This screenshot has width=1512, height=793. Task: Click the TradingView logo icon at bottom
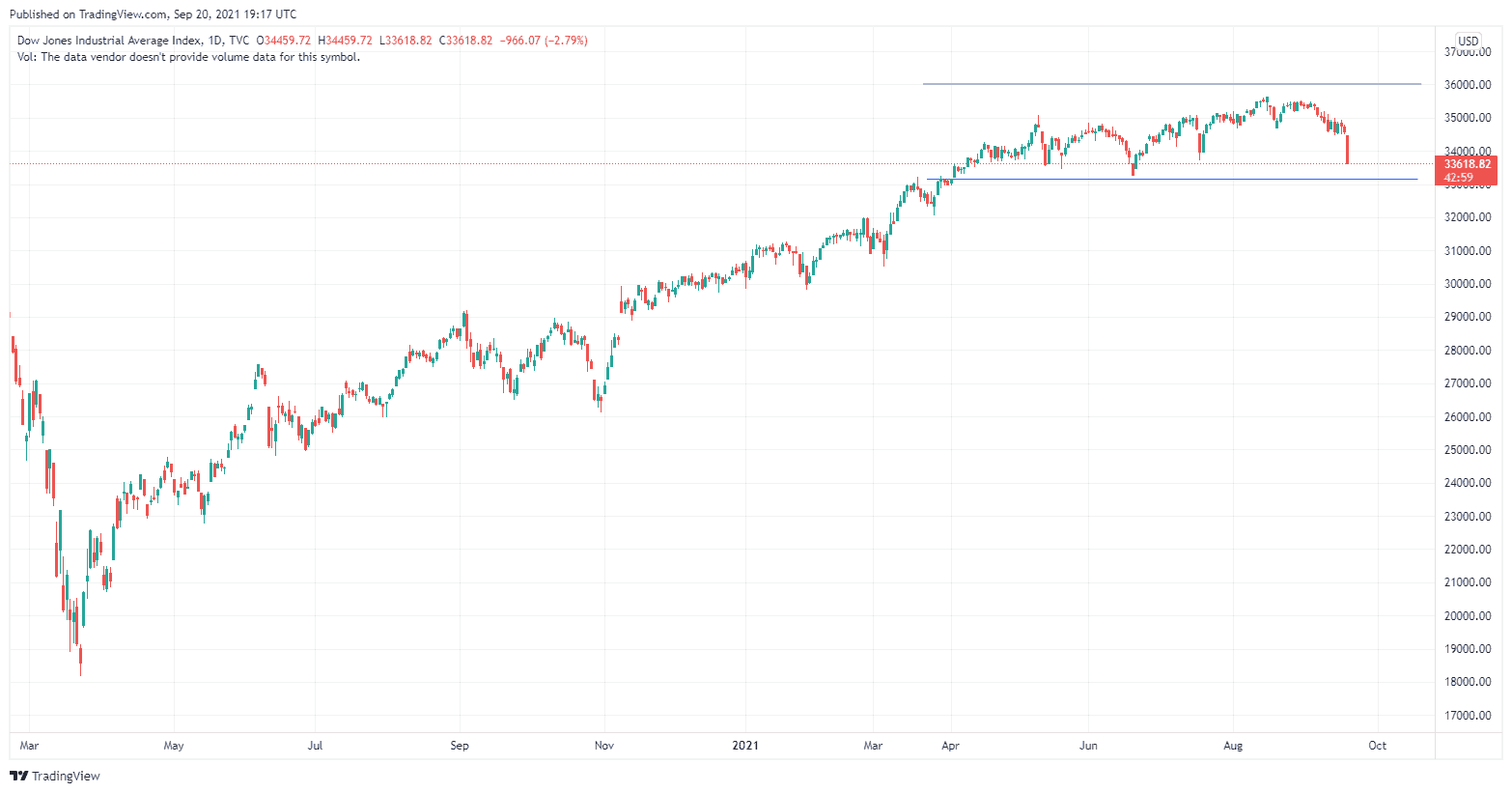pos(18,776)
